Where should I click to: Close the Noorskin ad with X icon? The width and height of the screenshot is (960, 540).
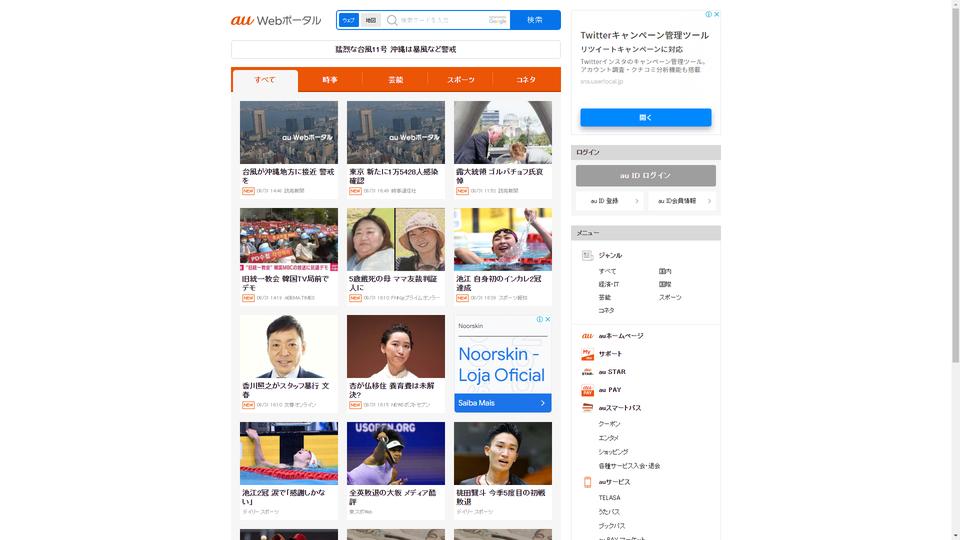547,319
